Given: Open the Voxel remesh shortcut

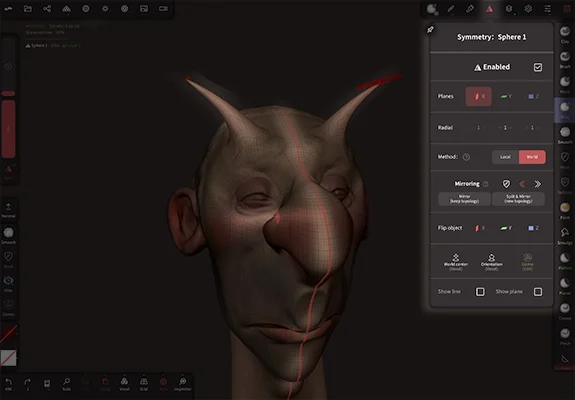Looking at the screenshot, I should click(x=124, y=384).
